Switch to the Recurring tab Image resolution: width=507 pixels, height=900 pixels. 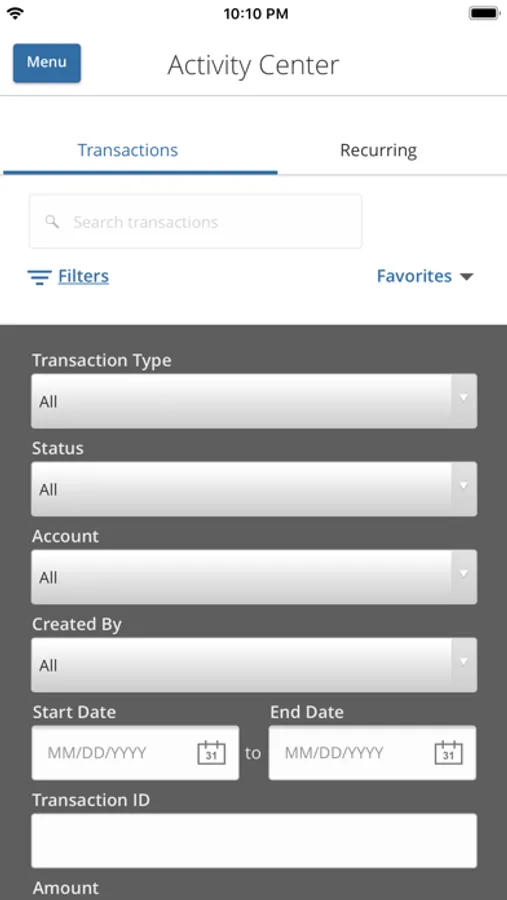coord(378,150)
